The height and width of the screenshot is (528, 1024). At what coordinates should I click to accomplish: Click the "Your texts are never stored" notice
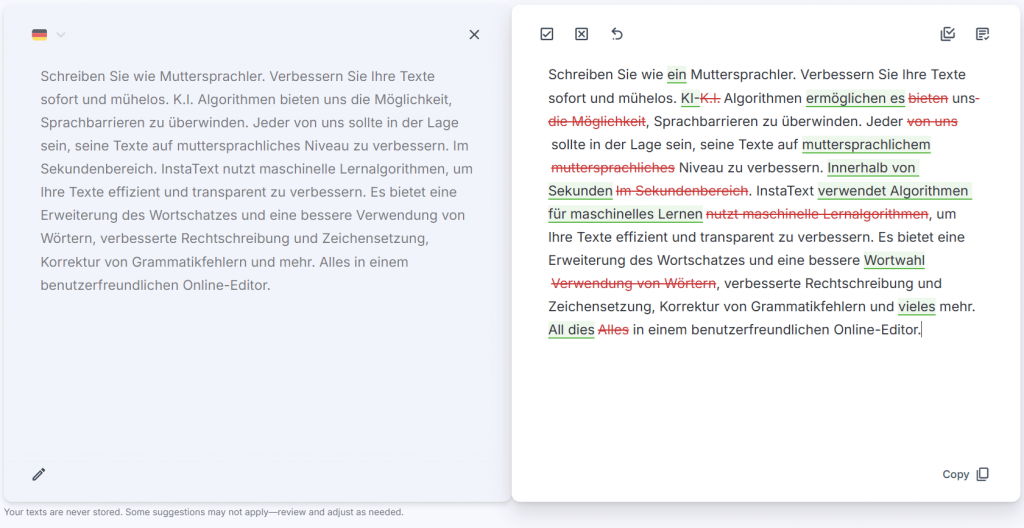tap(204, 512)
